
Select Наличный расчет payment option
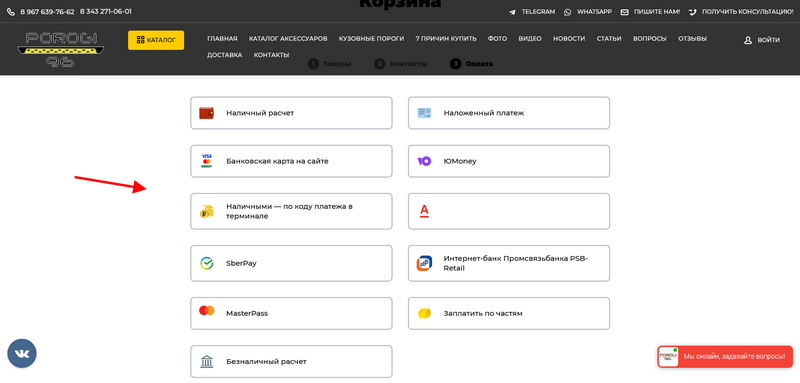[x=291, y=113]
